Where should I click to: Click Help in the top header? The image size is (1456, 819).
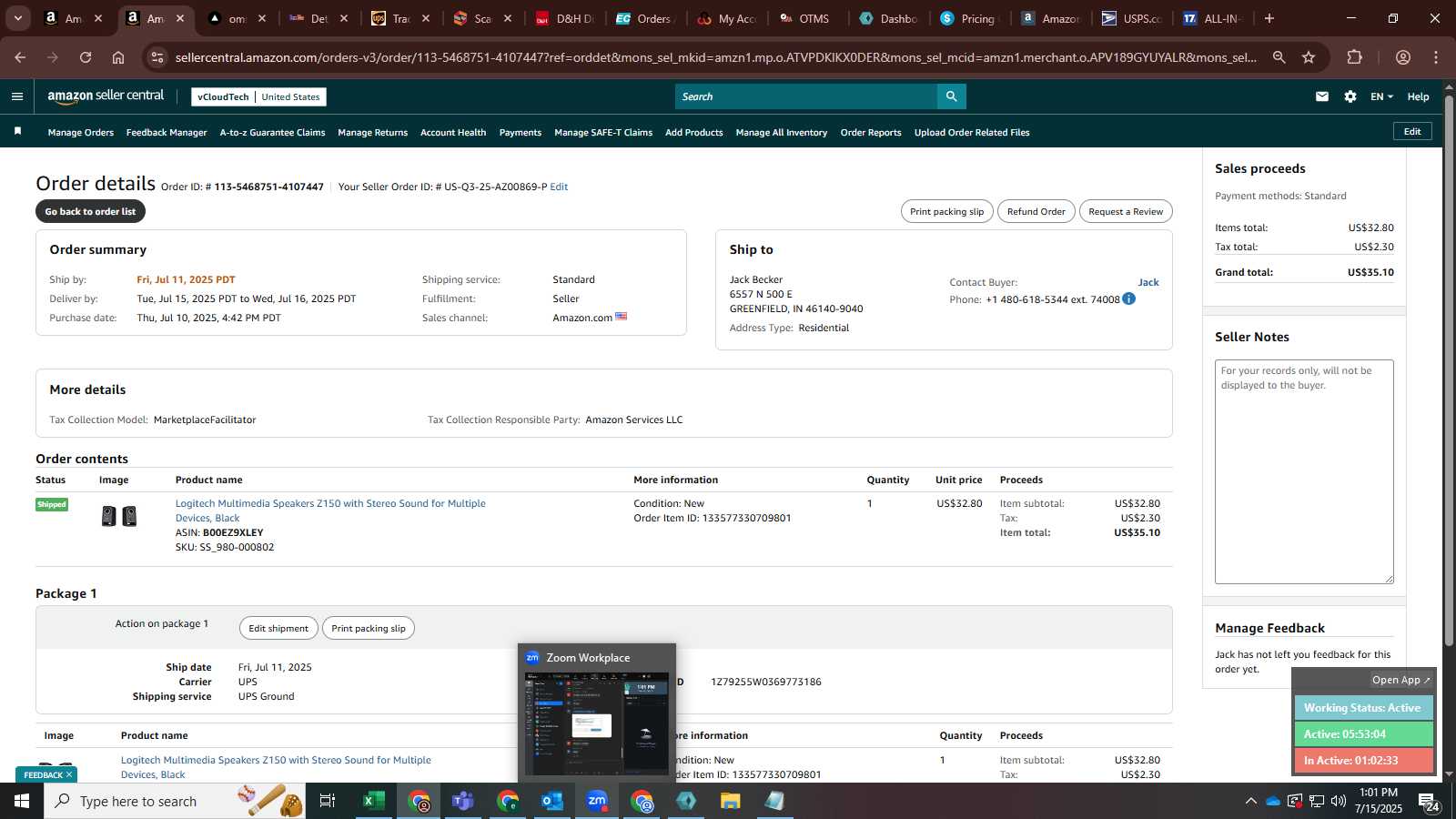(1418, 96)
